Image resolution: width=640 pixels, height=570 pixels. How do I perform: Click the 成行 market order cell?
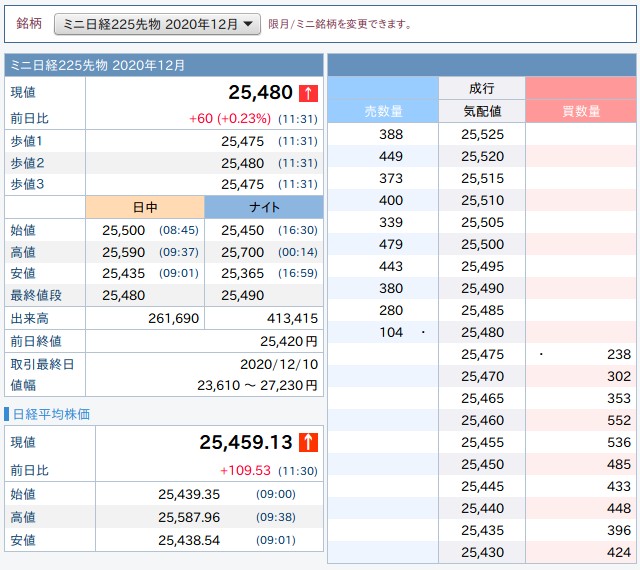[x=481, y=88]
